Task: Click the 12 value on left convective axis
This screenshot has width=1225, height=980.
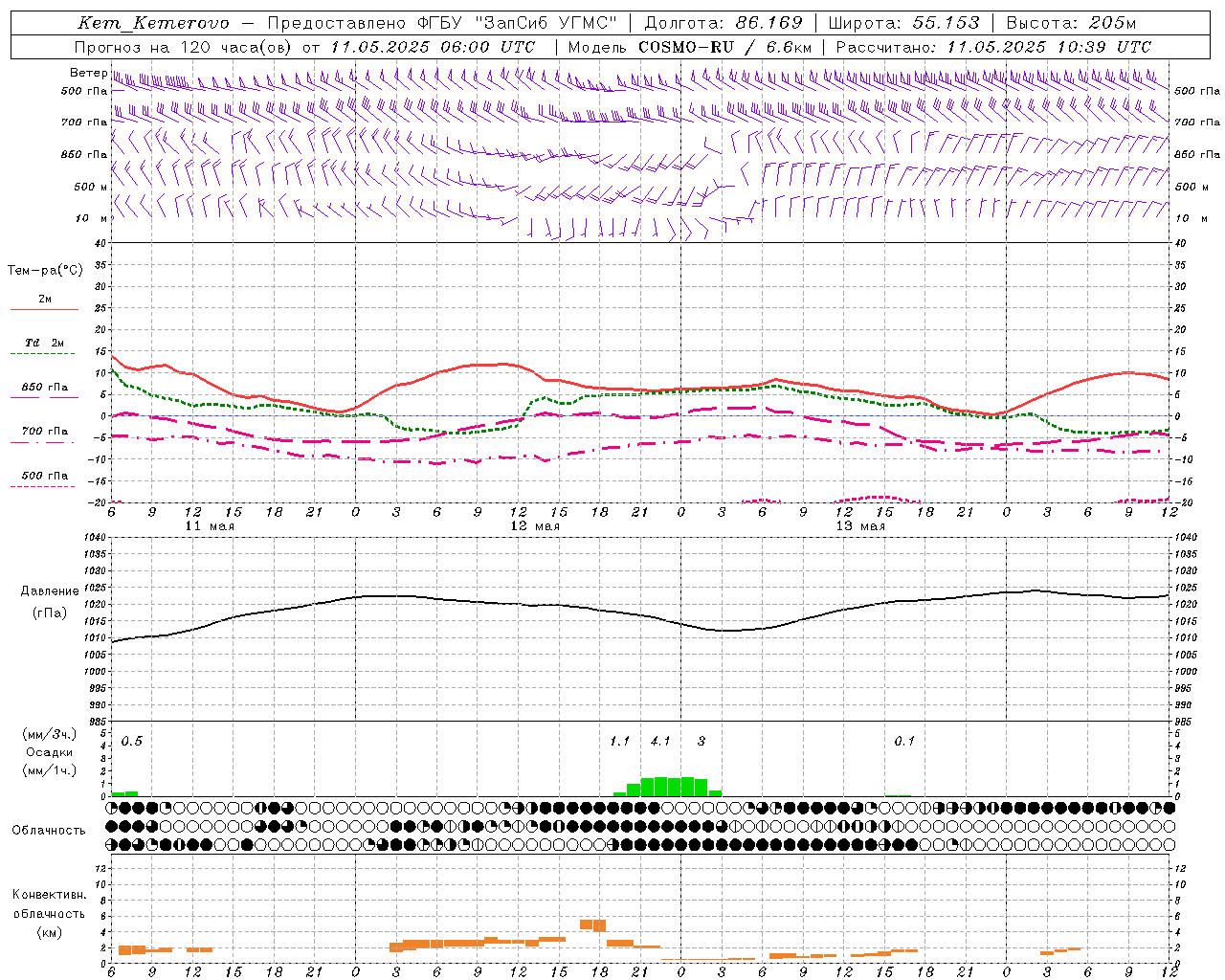Action: coord(100,868)
